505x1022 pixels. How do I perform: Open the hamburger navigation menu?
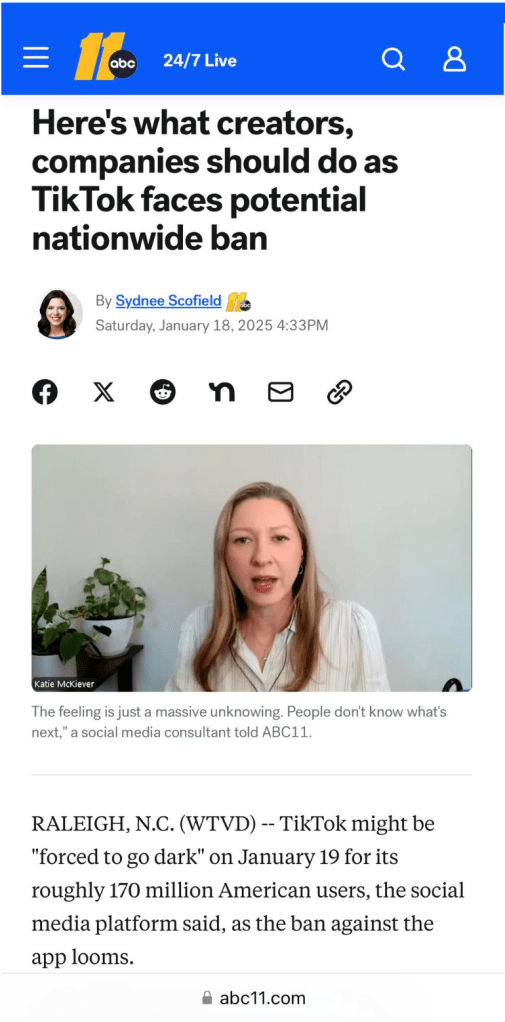coord(36,59)
